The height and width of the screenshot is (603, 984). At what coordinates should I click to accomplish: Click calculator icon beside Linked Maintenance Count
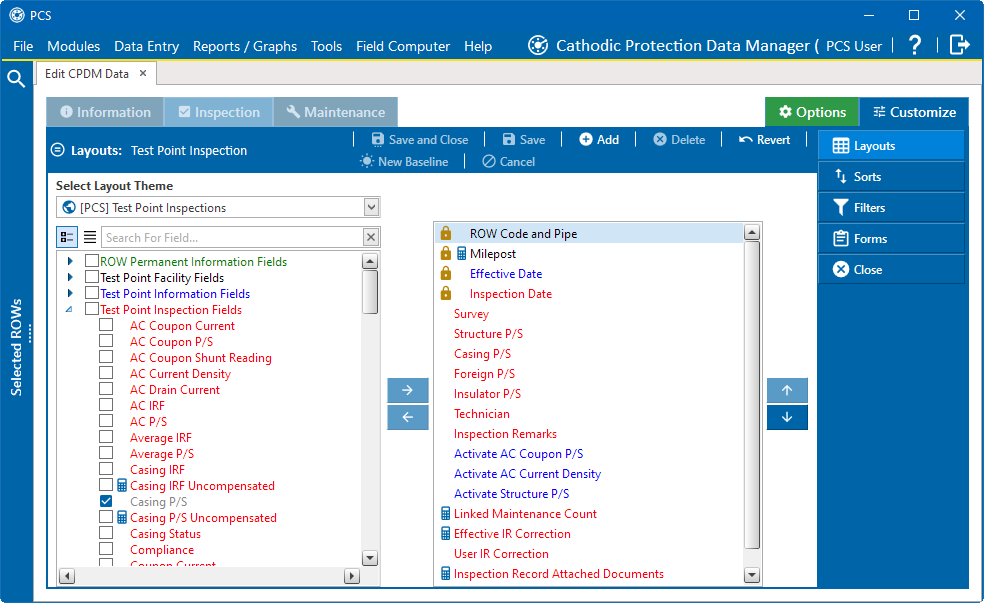(446, 513)
